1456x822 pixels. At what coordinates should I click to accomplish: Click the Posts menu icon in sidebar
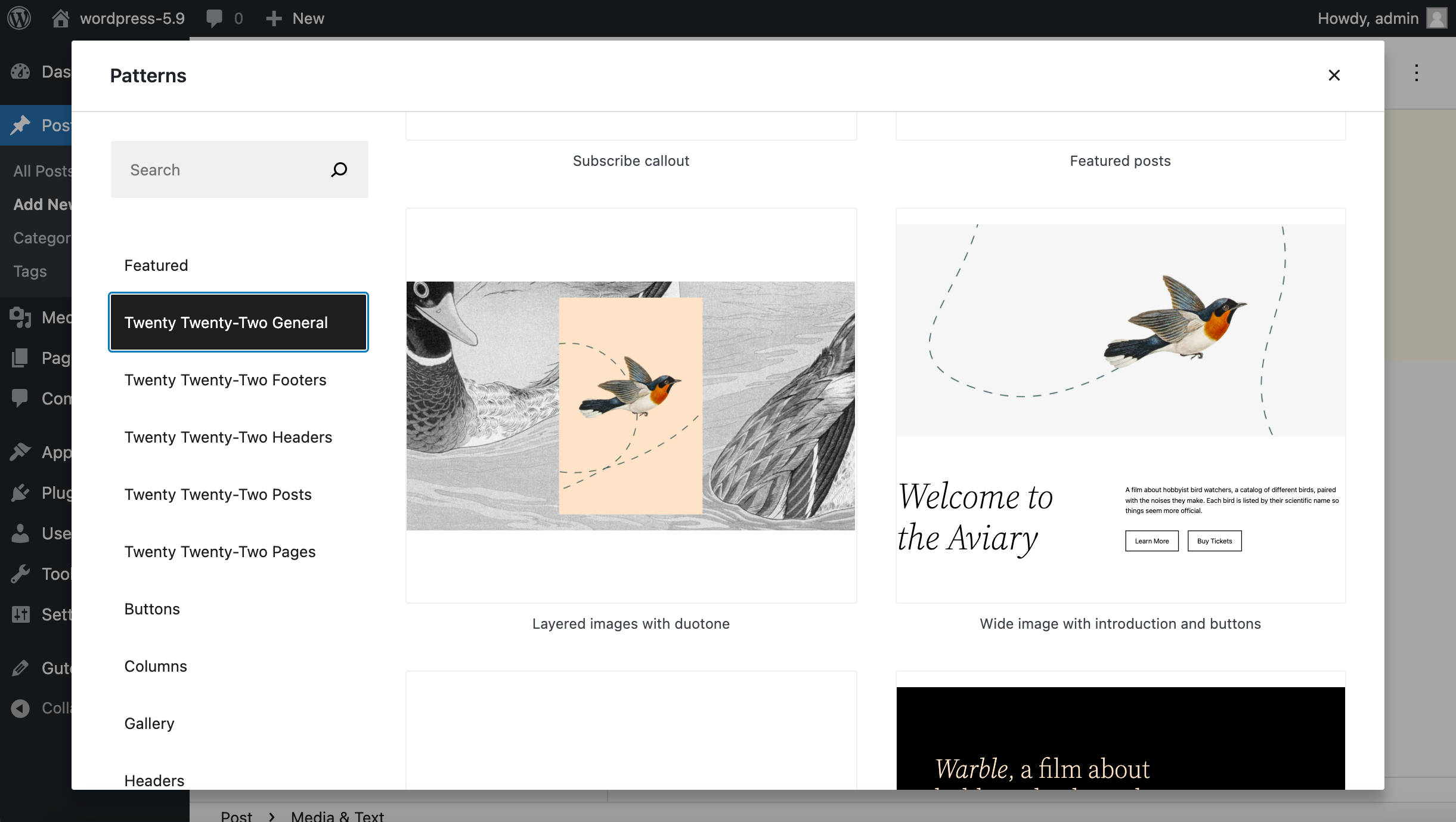coord(20,125)
